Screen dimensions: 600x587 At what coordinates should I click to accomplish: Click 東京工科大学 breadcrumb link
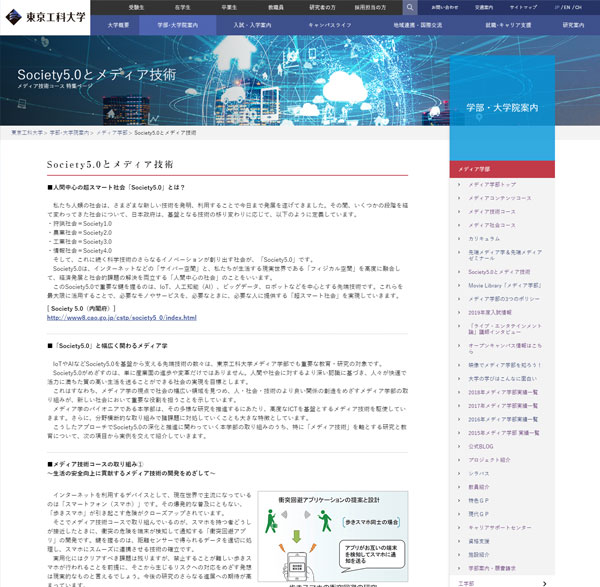click(27, 133)
